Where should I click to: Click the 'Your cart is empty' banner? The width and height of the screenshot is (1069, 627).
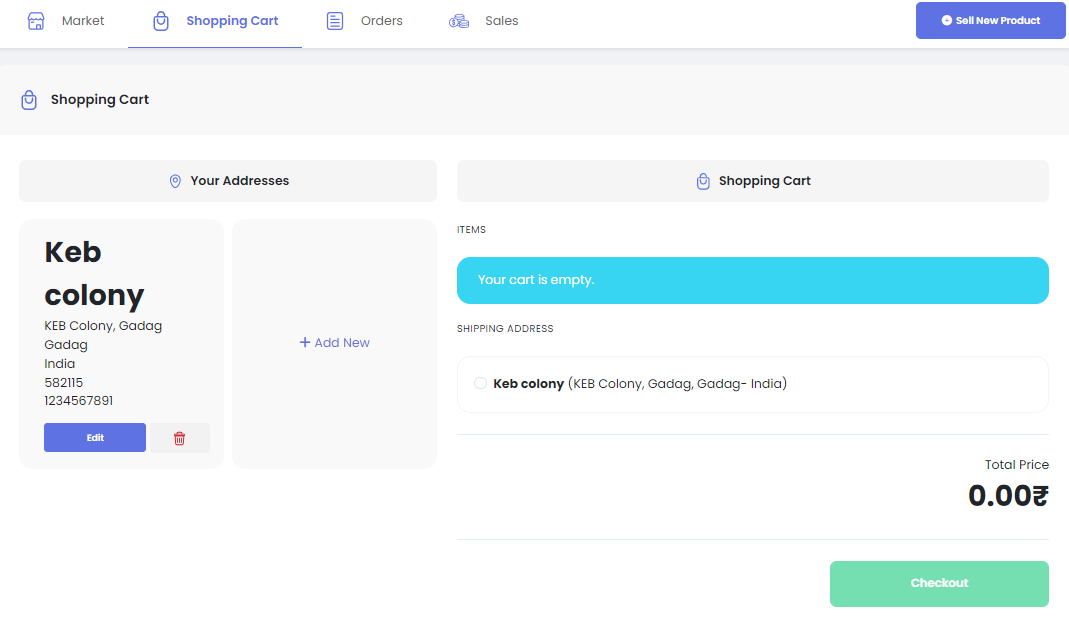tap(752, 280)
